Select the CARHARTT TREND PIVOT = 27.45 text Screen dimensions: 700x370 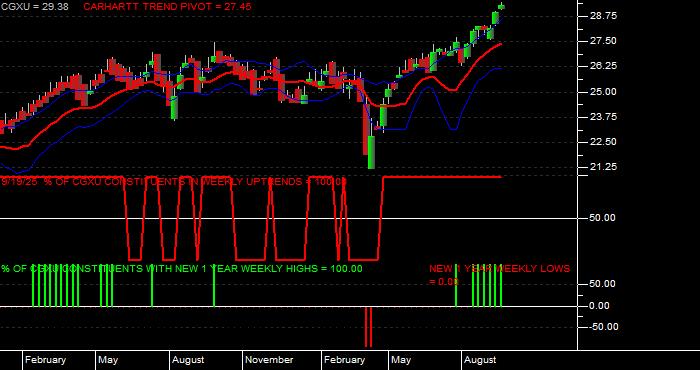coord(167,7)
